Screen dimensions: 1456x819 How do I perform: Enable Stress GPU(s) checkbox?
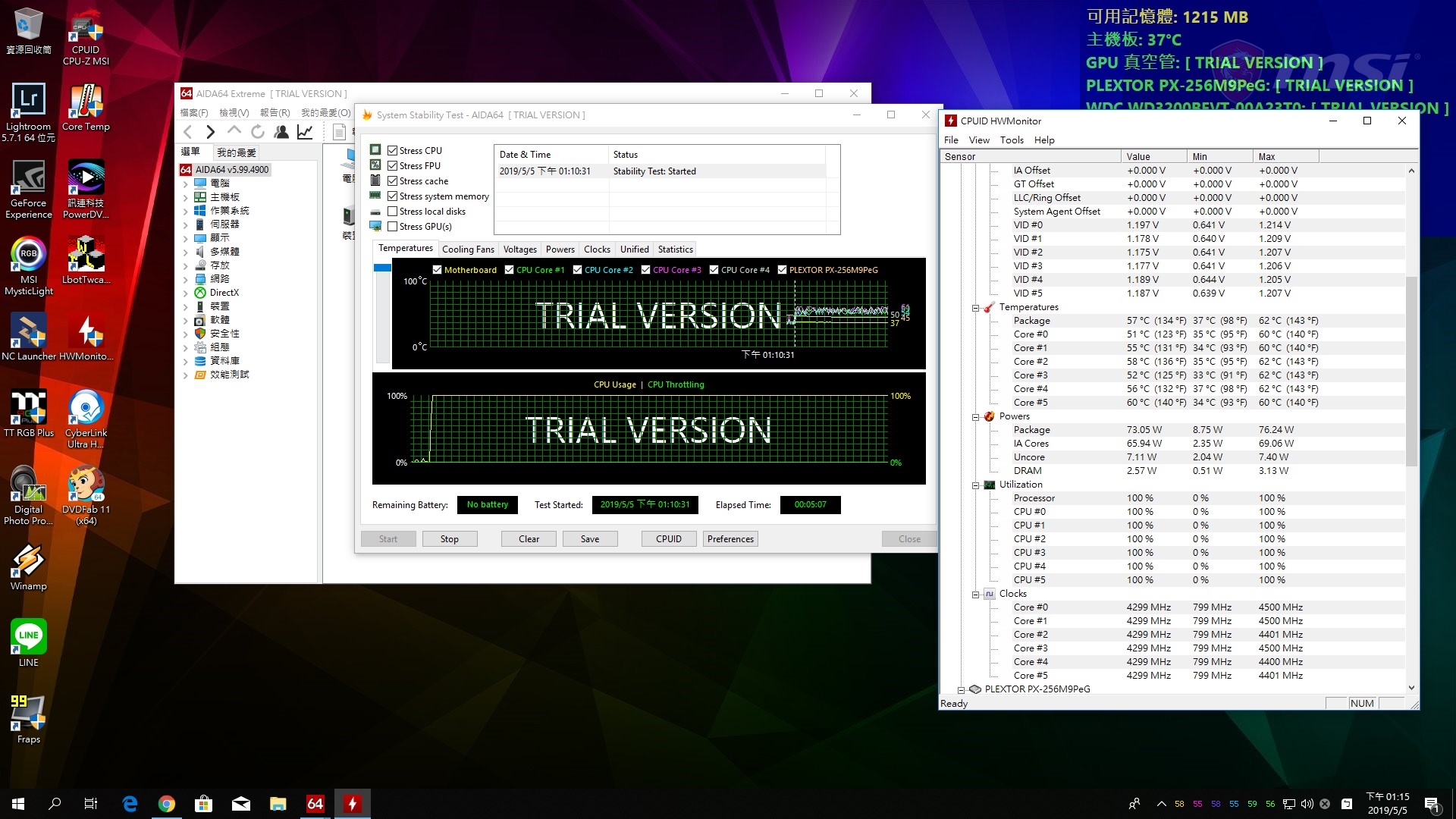point(393,226)
